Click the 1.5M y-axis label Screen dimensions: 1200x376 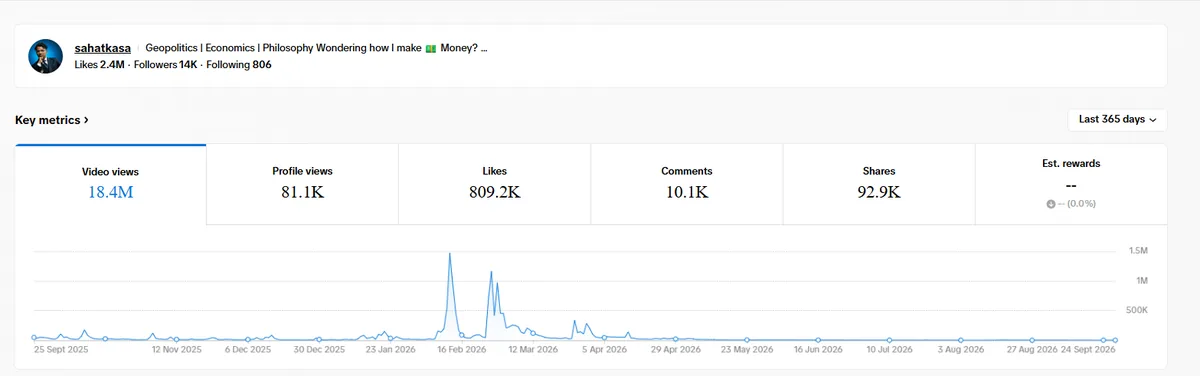(1137, 250)
